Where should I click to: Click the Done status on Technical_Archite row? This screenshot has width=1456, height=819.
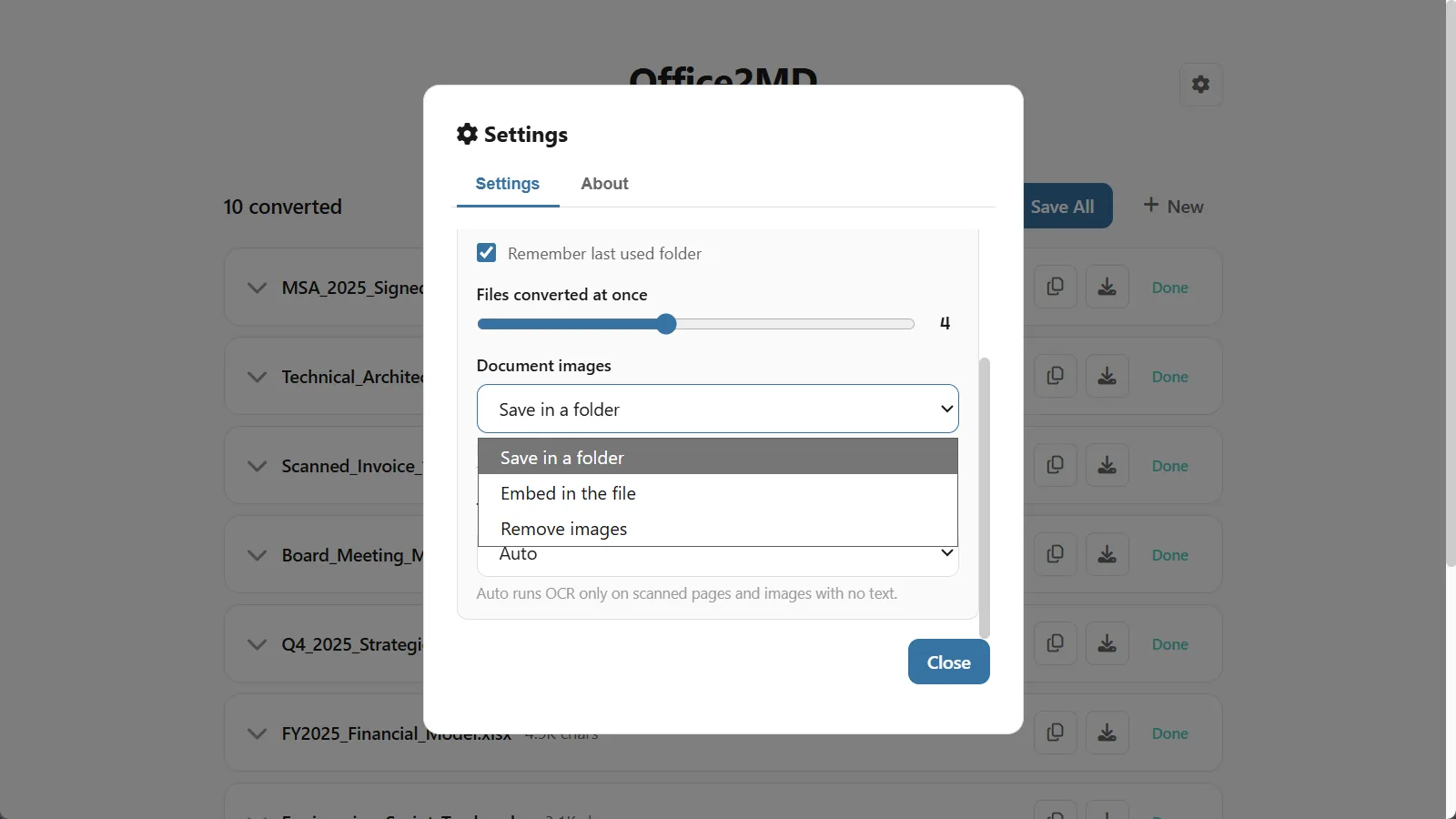(x=1170, y=377)
